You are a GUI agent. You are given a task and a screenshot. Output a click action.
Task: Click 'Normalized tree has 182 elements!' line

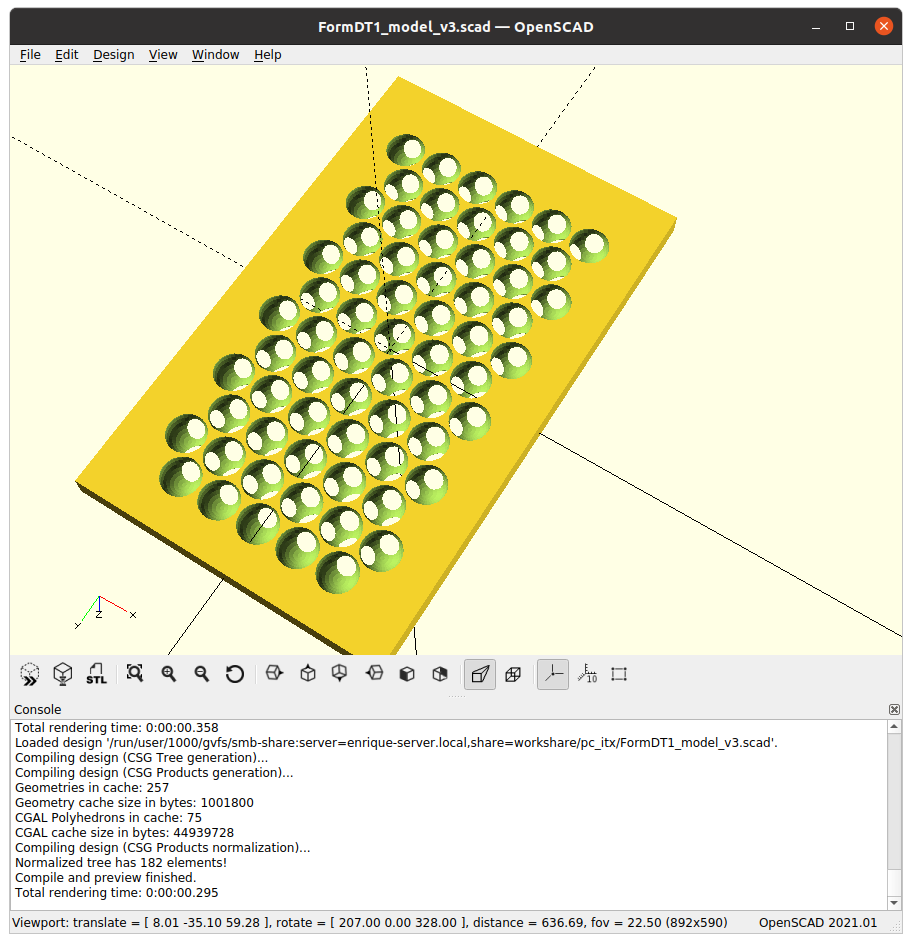(121, 863)
